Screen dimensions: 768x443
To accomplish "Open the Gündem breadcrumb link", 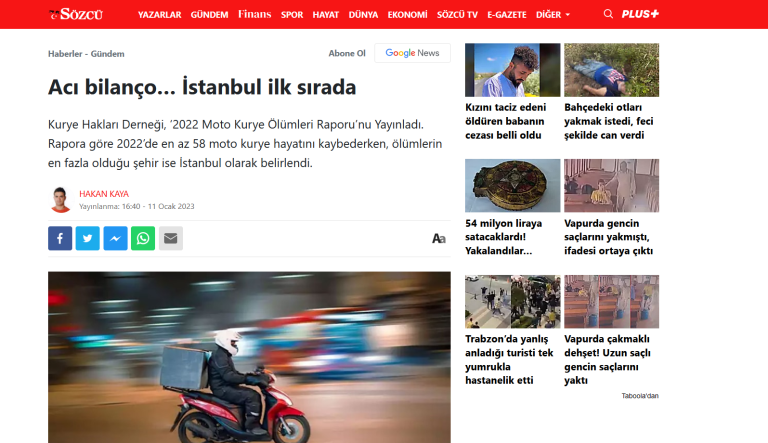I will pyautogui.click(x=107, y=54).
